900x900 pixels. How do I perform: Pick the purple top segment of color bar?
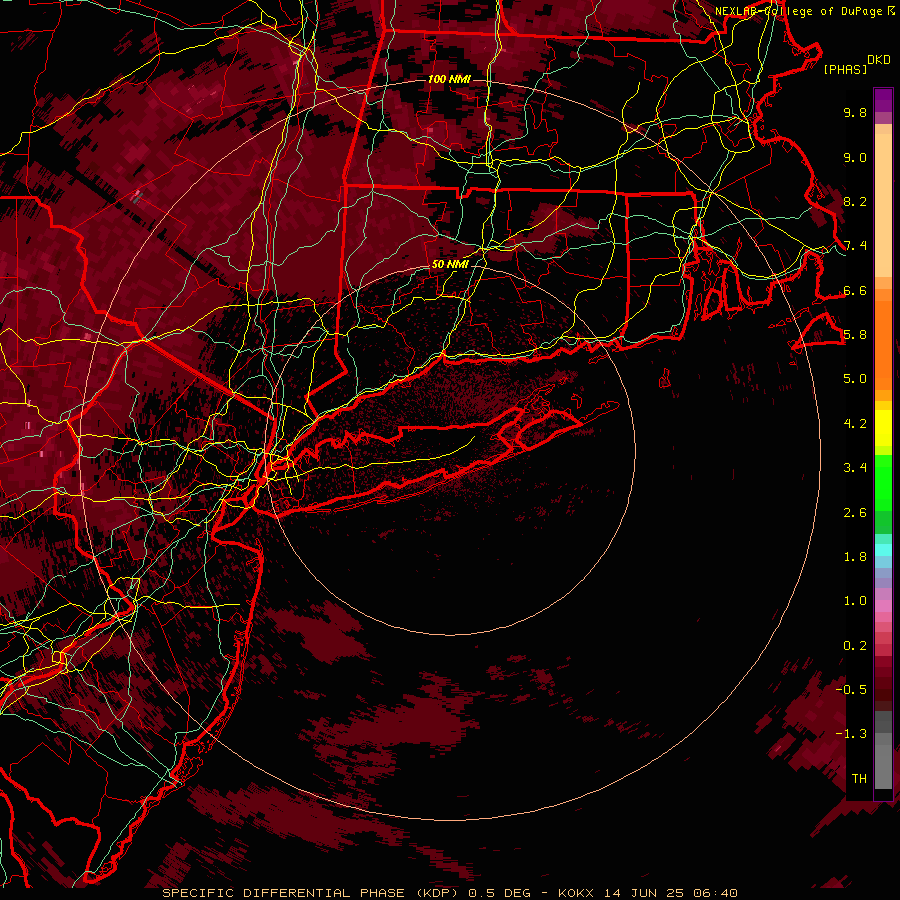[883, 100]
